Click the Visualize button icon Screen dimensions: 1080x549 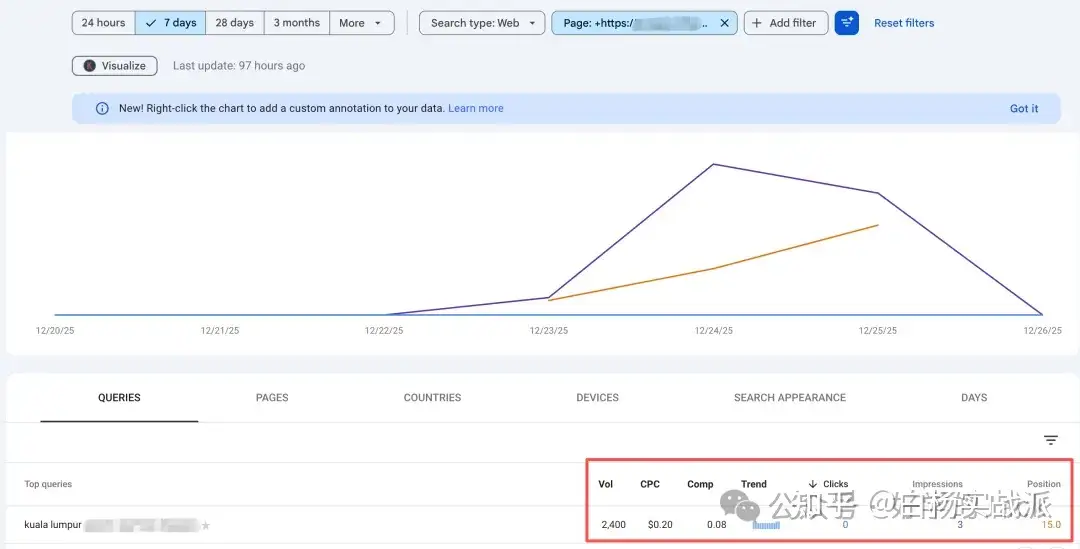pos(90,66)
